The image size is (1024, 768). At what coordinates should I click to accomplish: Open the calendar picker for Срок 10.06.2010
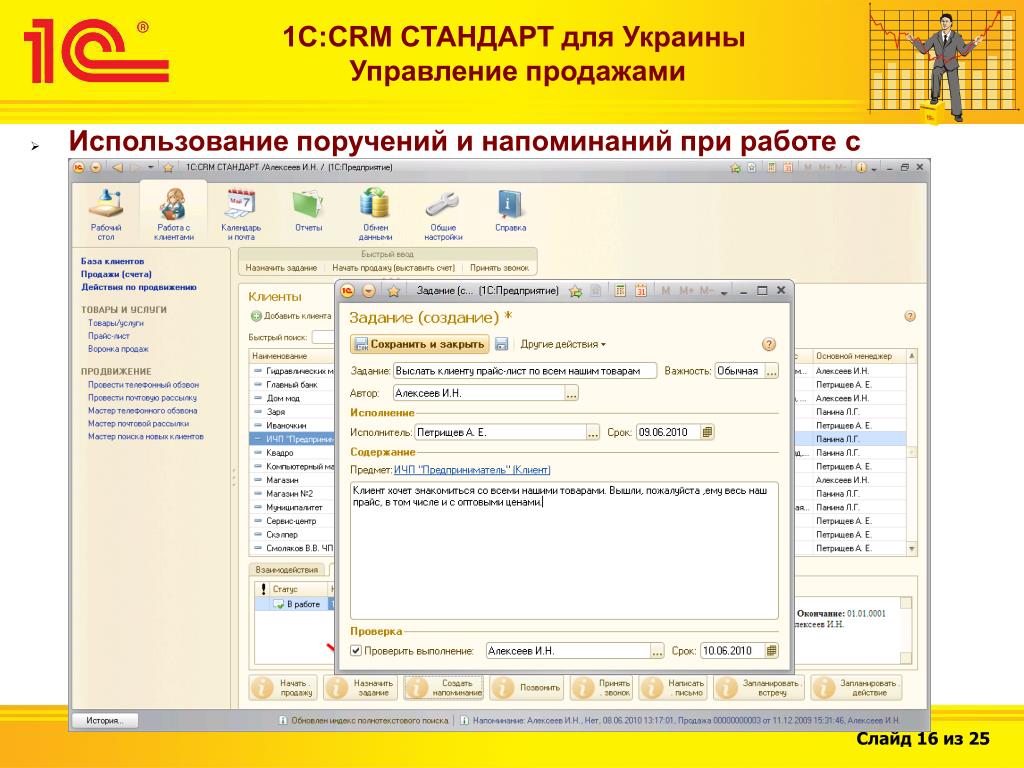point(771,650)
